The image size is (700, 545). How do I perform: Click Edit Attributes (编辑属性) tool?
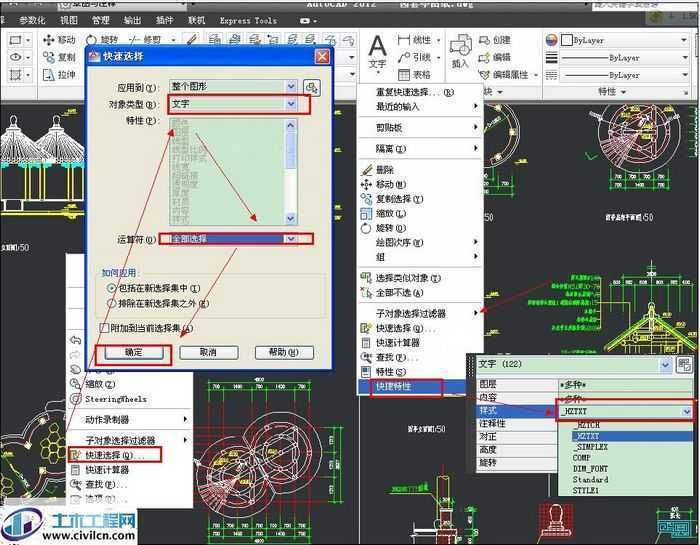click(x=504, y=75)
